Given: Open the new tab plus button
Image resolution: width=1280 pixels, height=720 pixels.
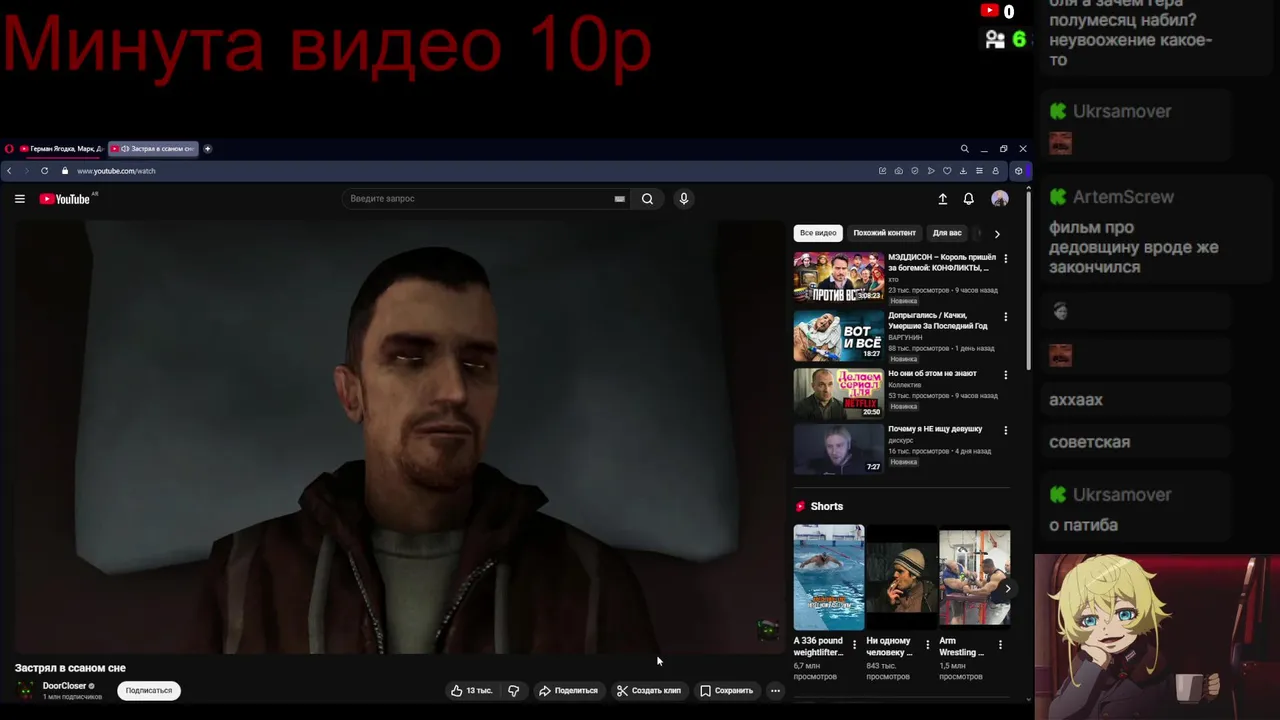Looking at the screenshot, I should click(208, 149).
